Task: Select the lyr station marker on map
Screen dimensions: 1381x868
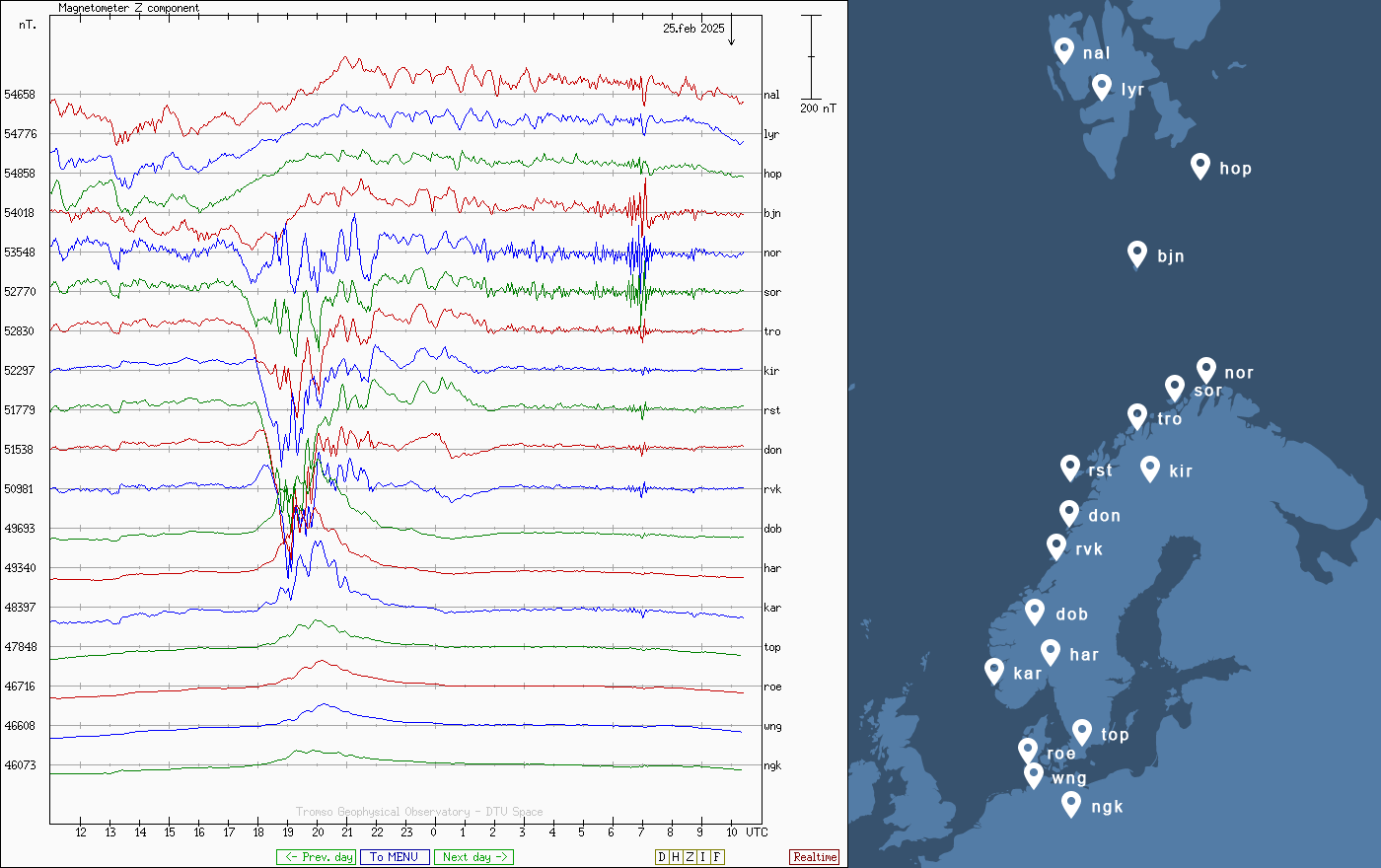Action: click(x=1102, y=87)
